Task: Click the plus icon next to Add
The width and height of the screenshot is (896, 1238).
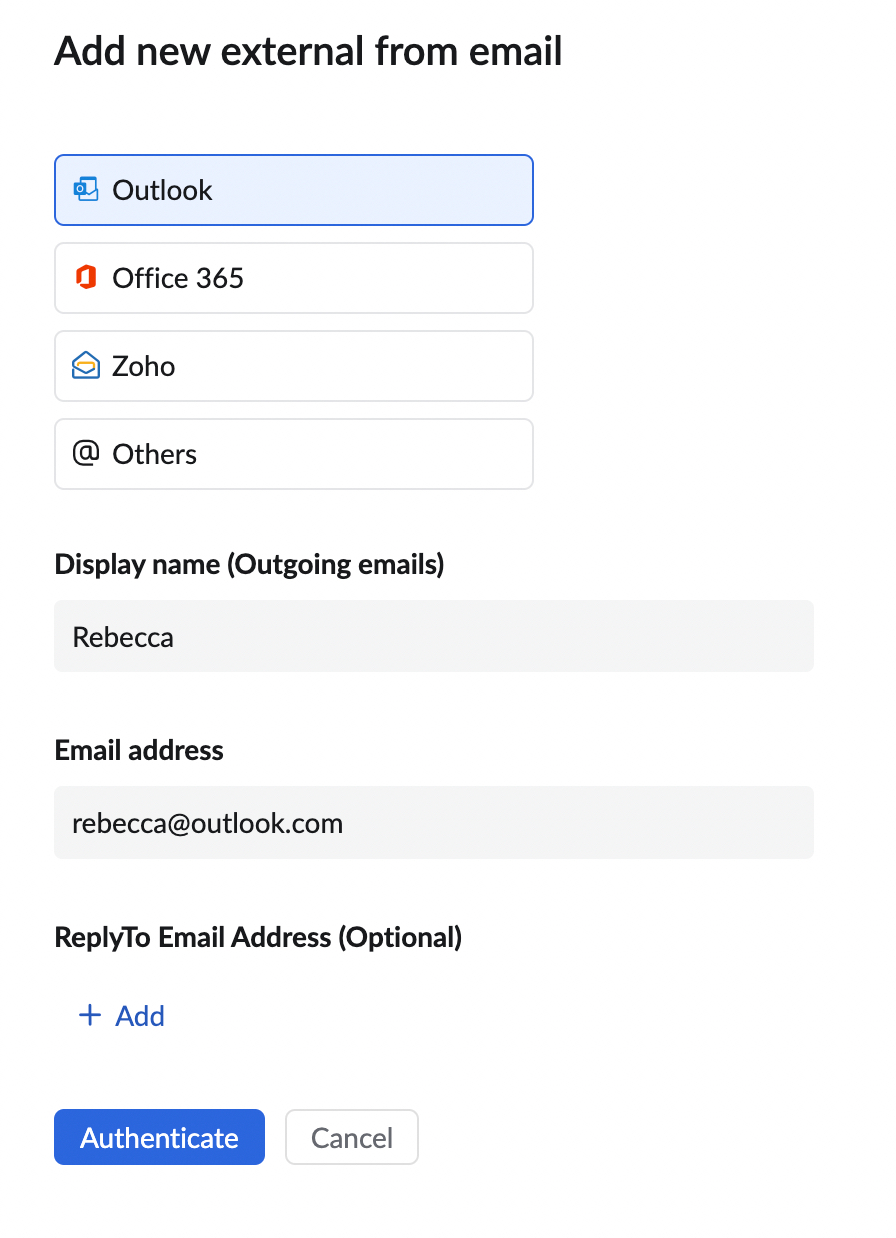Action: pyautogui.click(x=90, y=1016)
